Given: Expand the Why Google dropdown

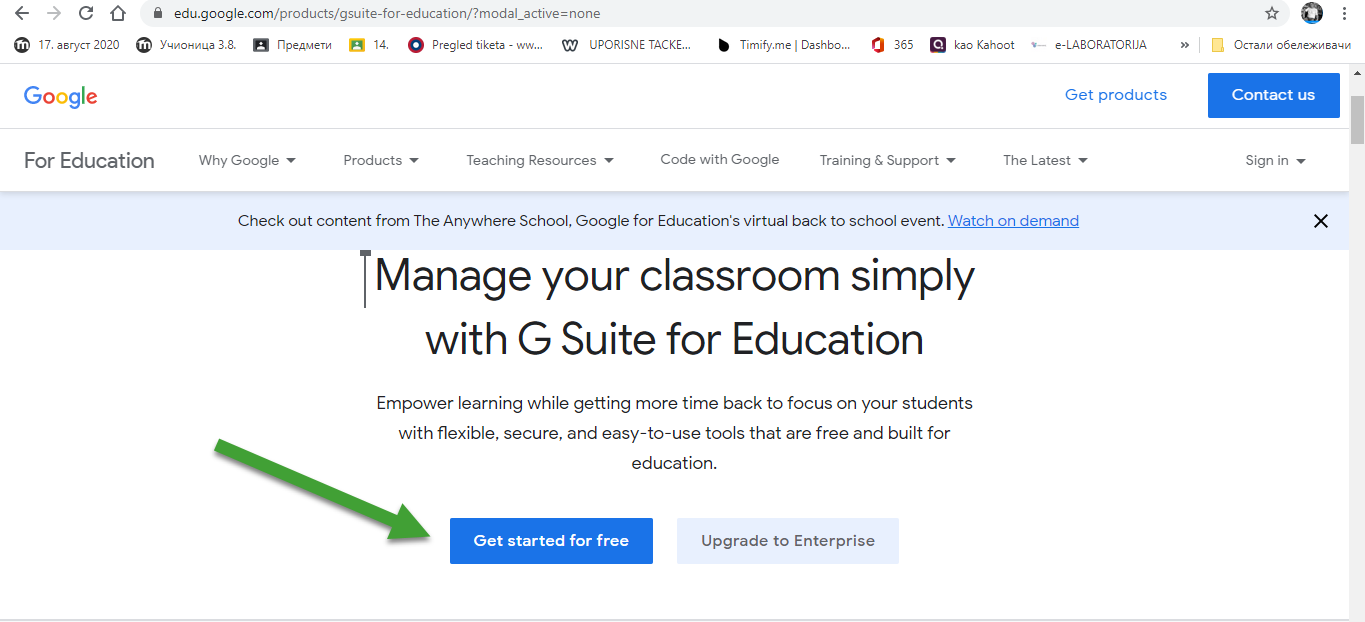Looking at the screenshot, I should [247, 160].
